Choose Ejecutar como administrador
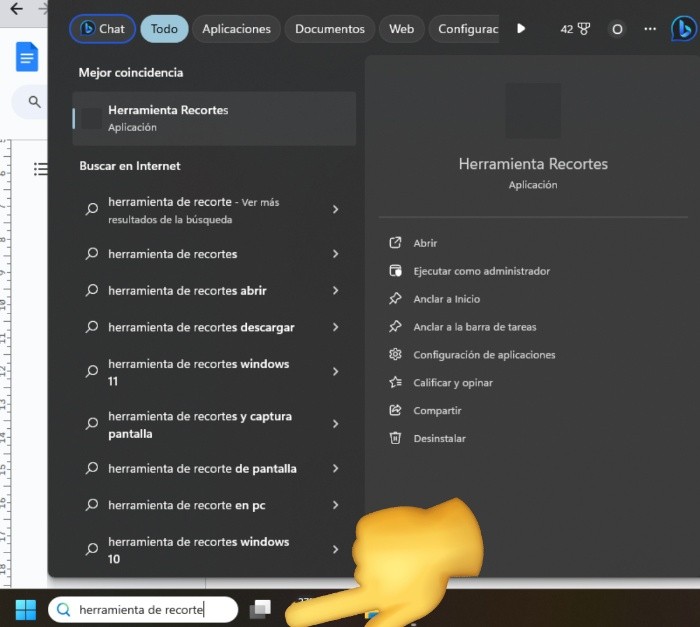700x627 pixels. pyautogui.click(x=481, y=271)
